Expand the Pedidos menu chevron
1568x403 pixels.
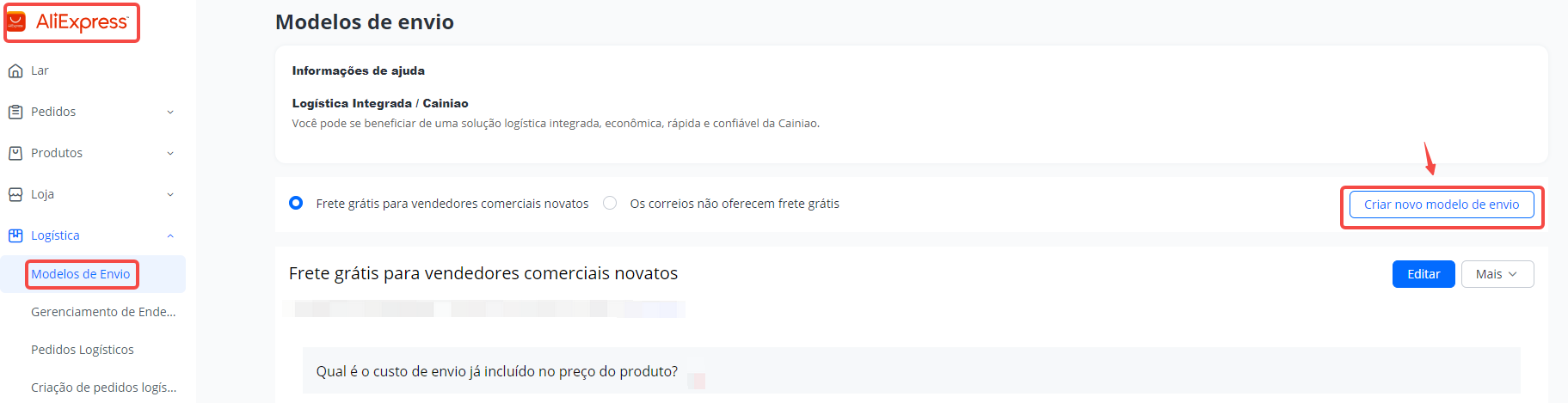click(x=170, y=112)
